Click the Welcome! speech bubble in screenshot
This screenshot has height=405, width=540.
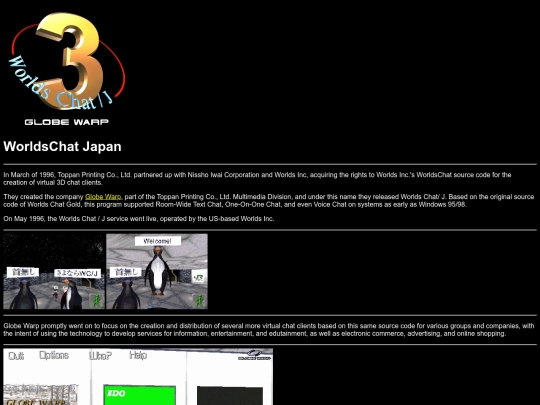point(158,241)
